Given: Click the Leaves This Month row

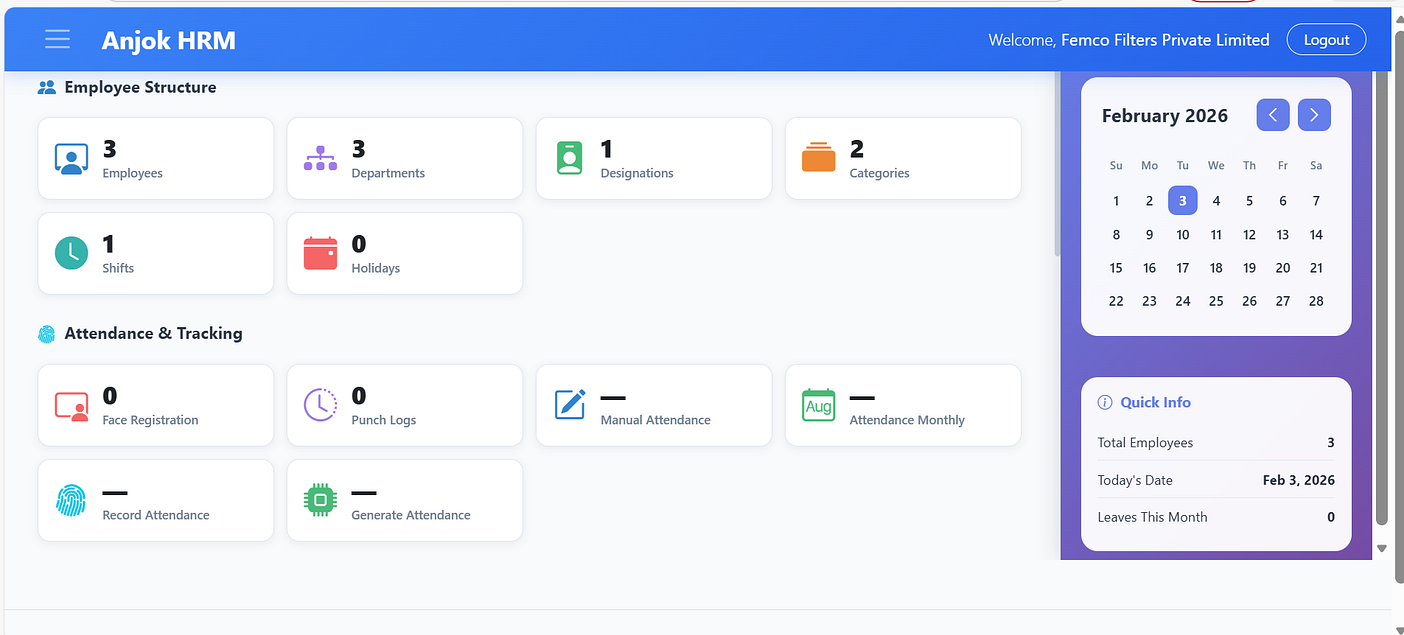Looking at the screenshot, I should tap(1216, 517).
